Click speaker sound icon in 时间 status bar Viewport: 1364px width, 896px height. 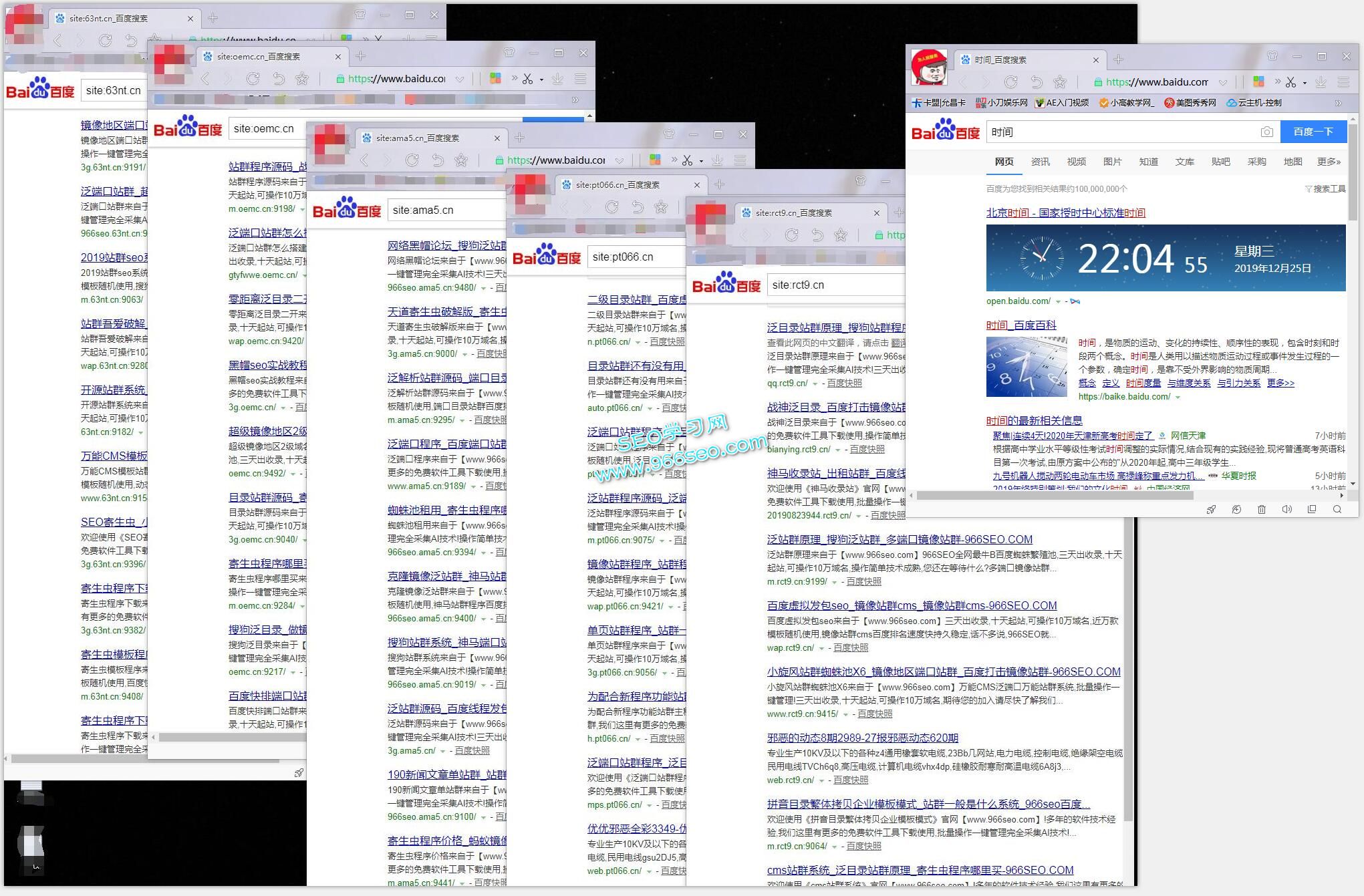point(1287,510)
